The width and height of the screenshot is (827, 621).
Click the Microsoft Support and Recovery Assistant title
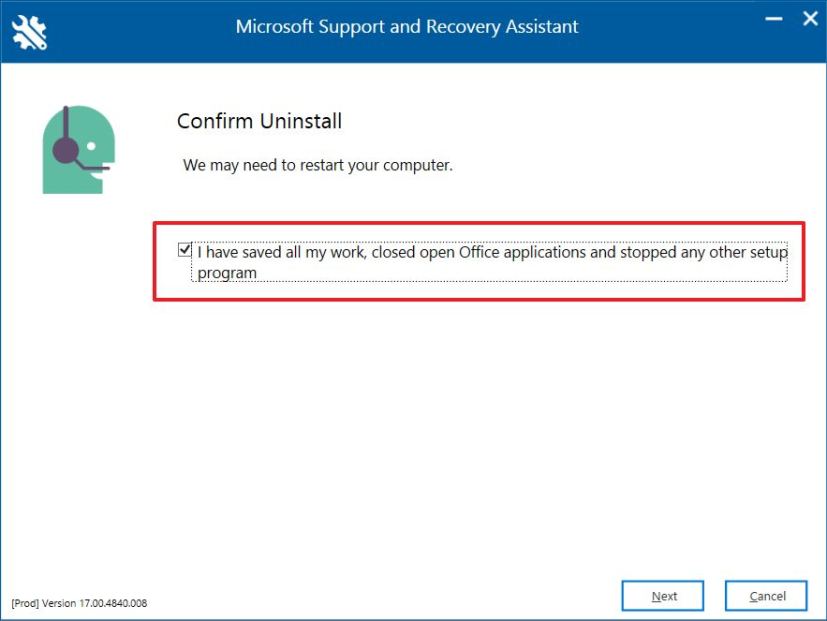[x=407, y=26]
